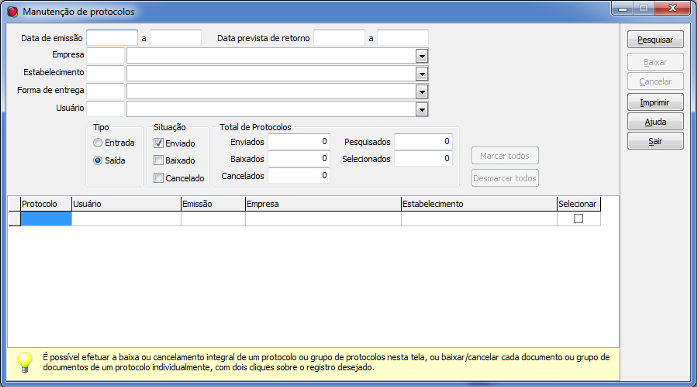Click the Empresa combo box text area
The width and height of the screenshot is (697, 387).
pyautogui.click(x=272, y=56)
